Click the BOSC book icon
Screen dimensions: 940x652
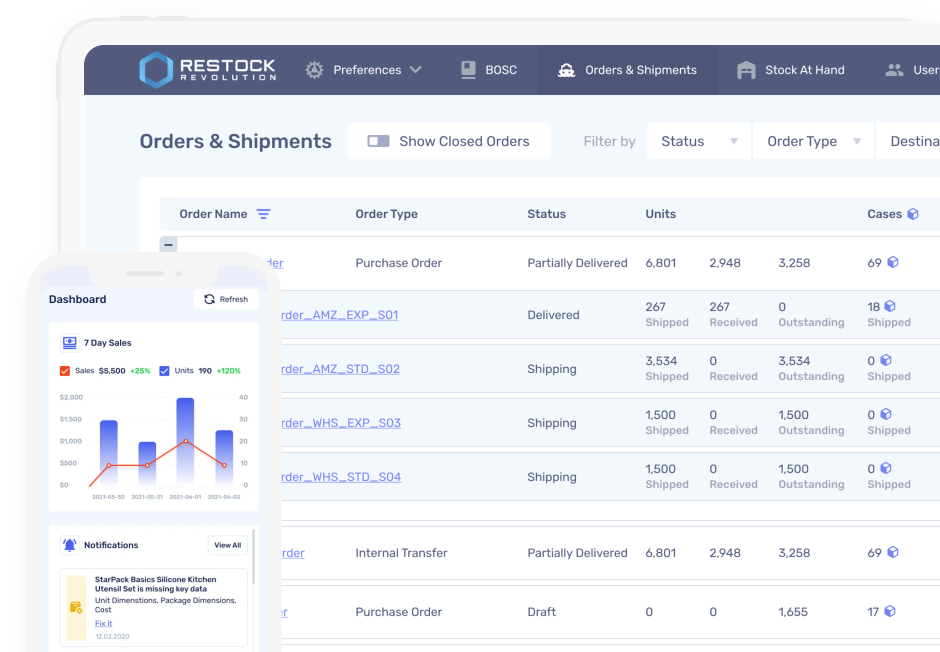point(468,70)
